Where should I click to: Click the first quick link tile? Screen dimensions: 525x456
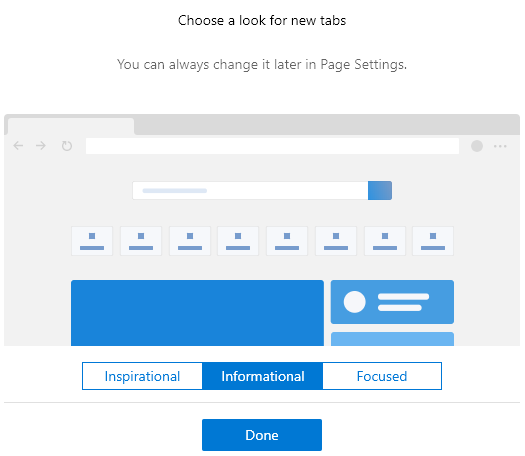pyautogui.click(x=92, y=241)
